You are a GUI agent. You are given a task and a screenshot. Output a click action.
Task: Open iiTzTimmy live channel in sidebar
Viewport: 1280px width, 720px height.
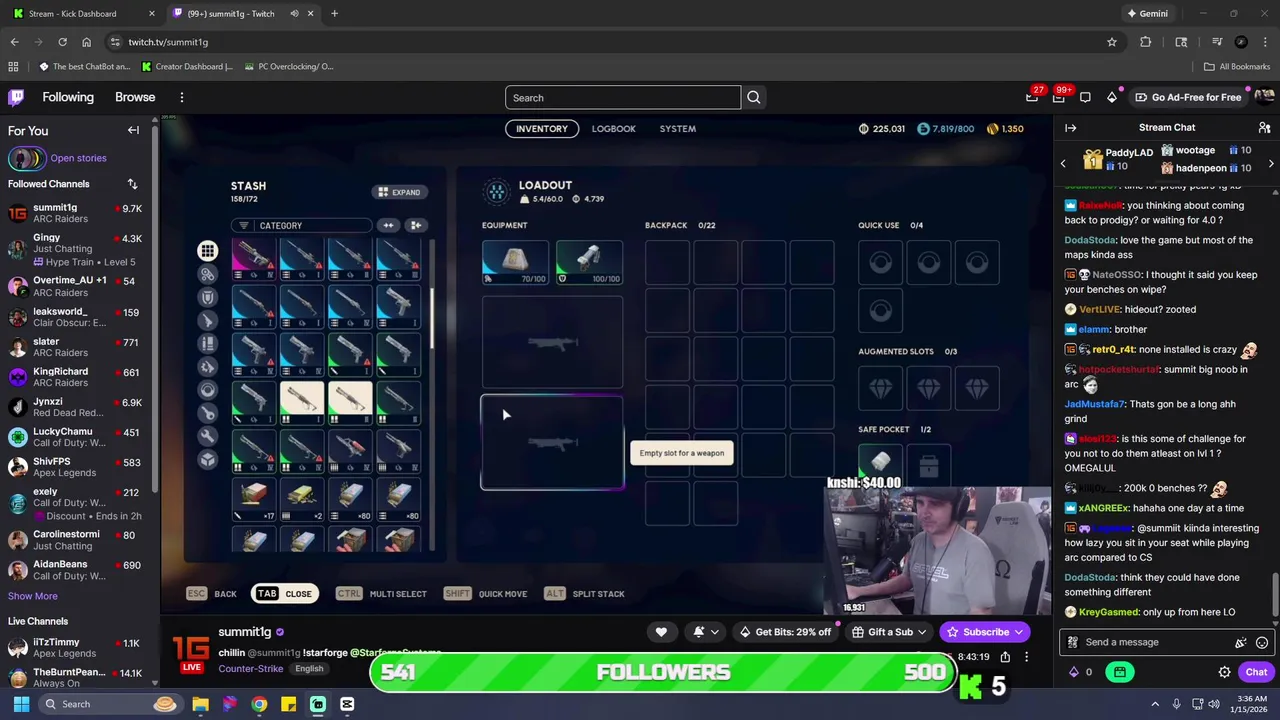pyautogui.click(x=78, y=648)
